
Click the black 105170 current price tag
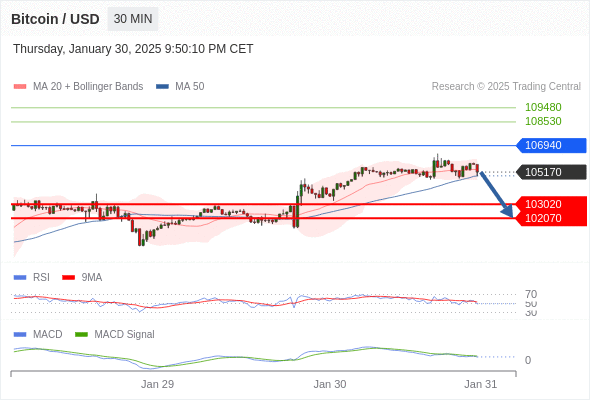(551, 172)
